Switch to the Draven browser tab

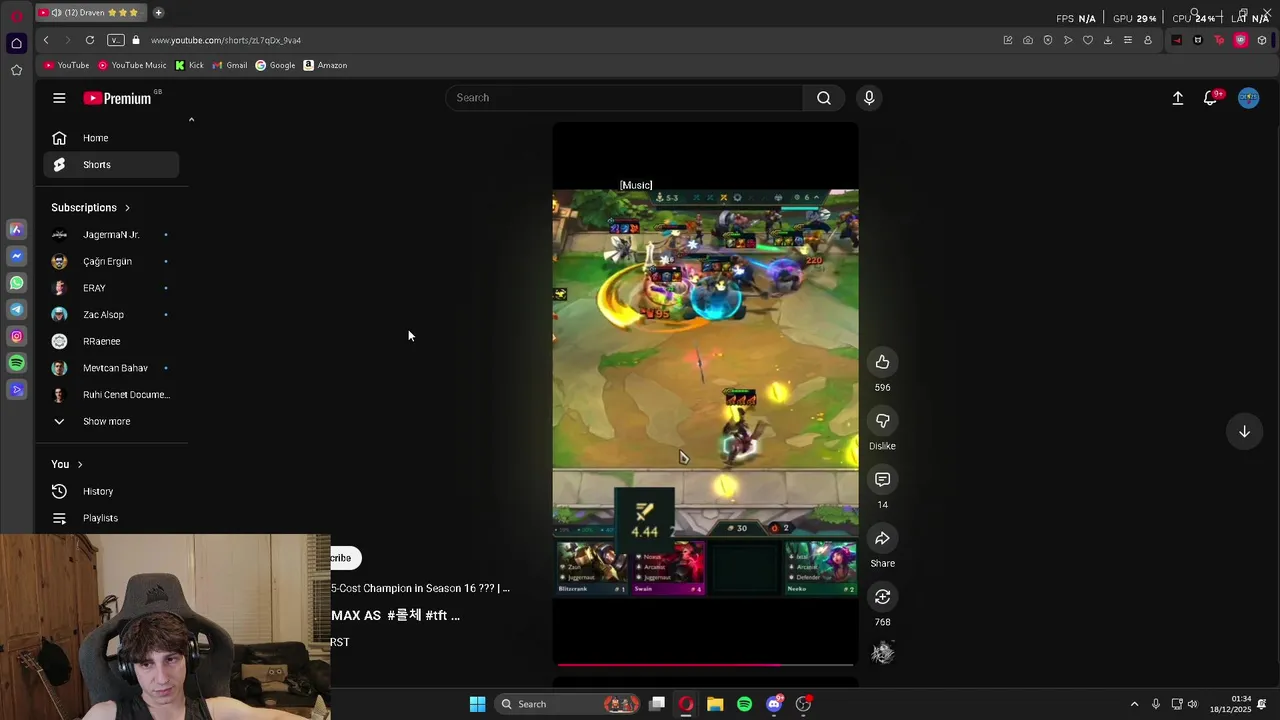pos(90,13)
